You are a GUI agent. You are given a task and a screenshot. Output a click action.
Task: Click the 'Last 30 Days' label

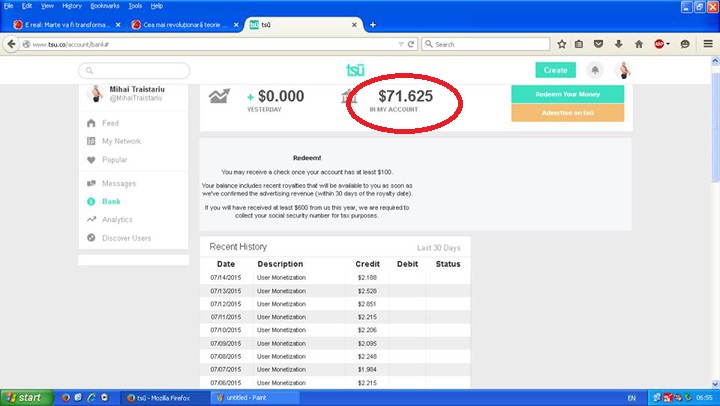click(x=439, y=248)
